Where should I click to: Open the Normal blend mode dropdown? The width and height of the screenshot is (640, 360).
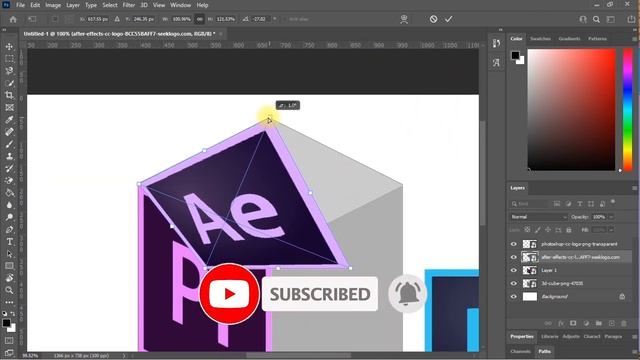[538, 217]
